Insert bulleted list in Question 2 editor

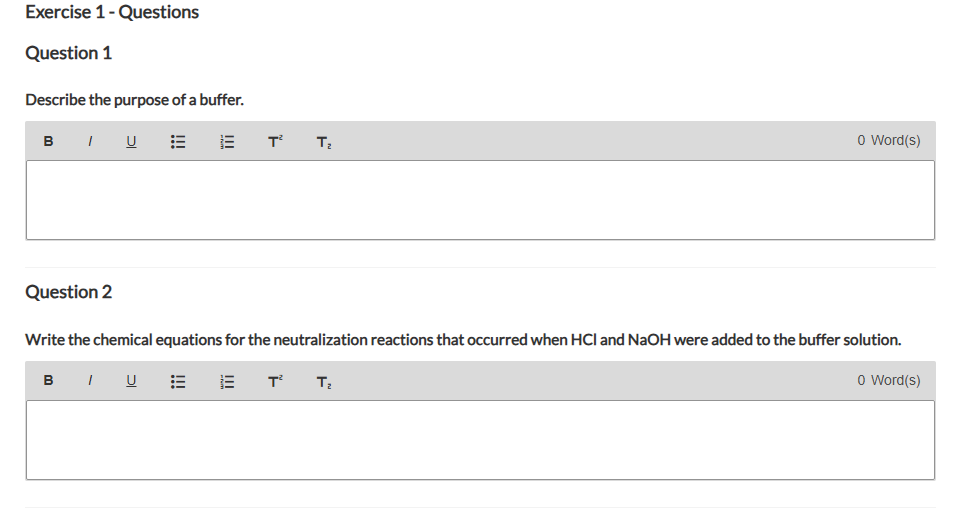178,382
